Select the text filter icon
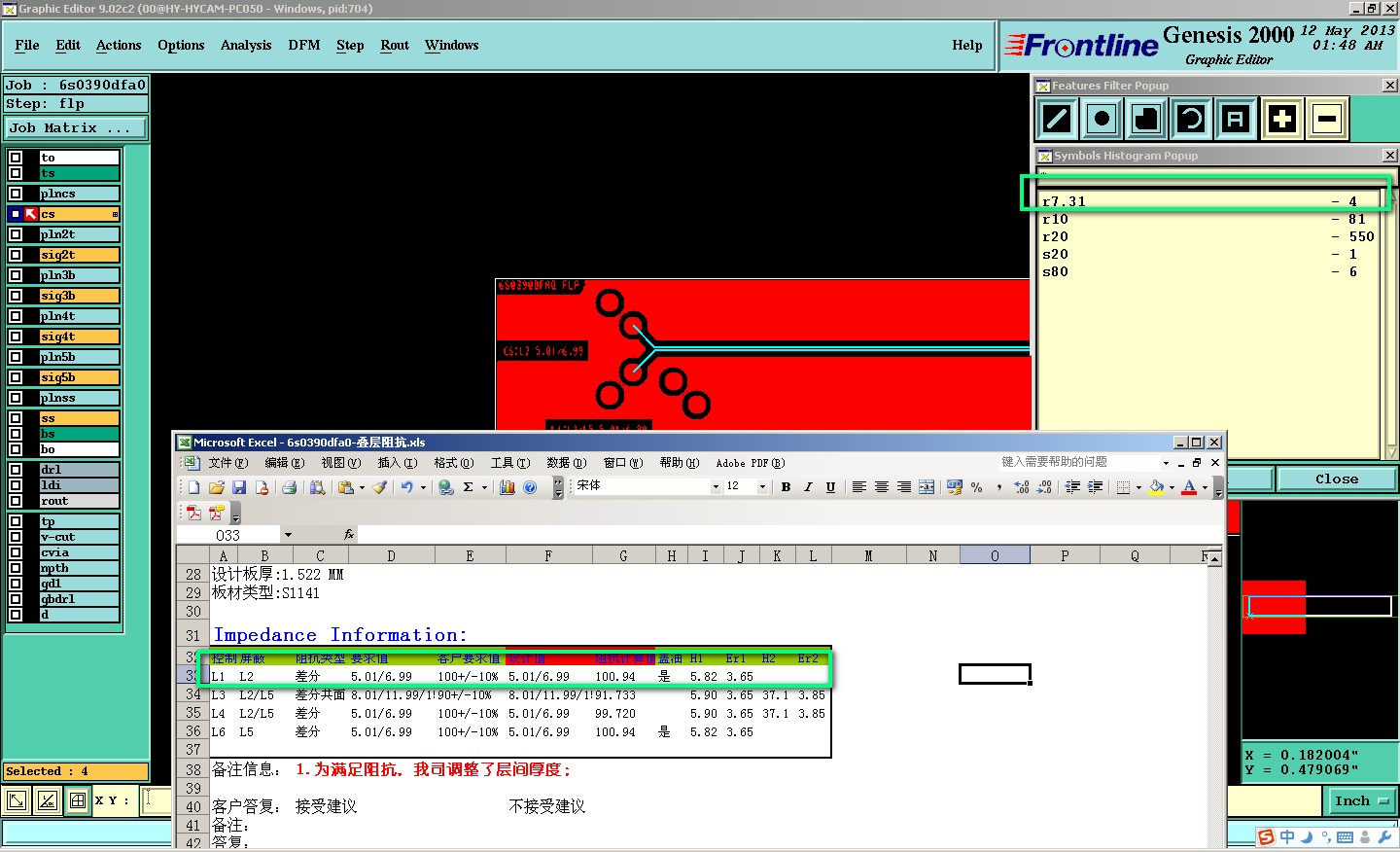This screenshot has height=852, width=1400. click(1236, 120)
